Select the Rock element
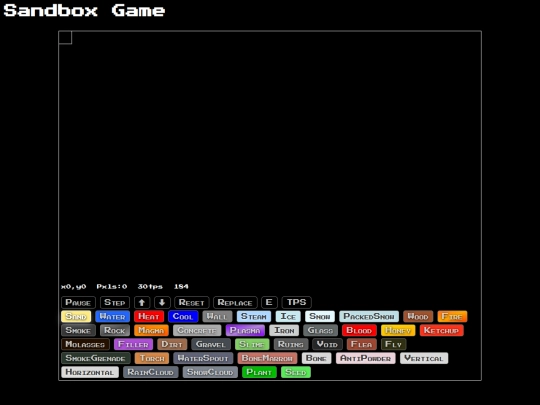 tap(115, 330)
